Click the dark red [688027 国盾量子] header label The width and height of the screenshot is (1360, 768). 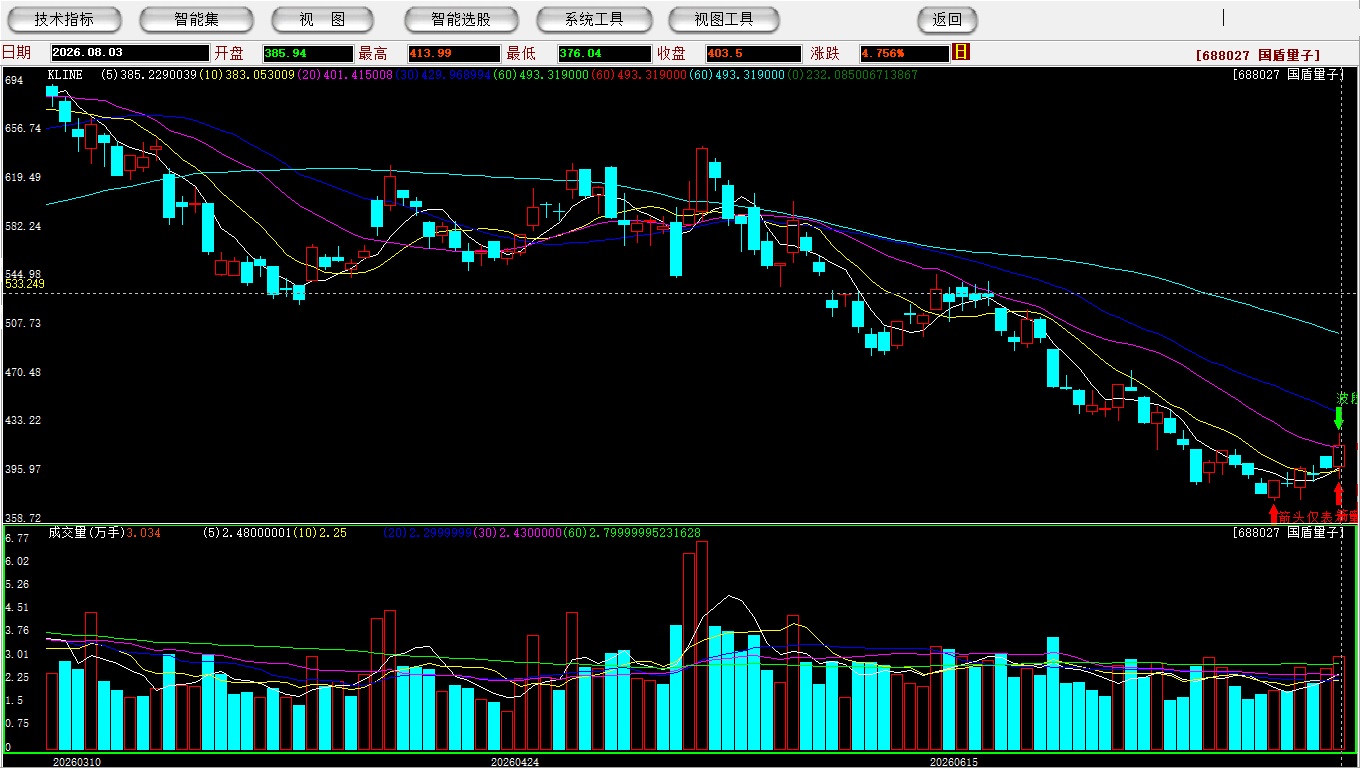(1258, 56)
